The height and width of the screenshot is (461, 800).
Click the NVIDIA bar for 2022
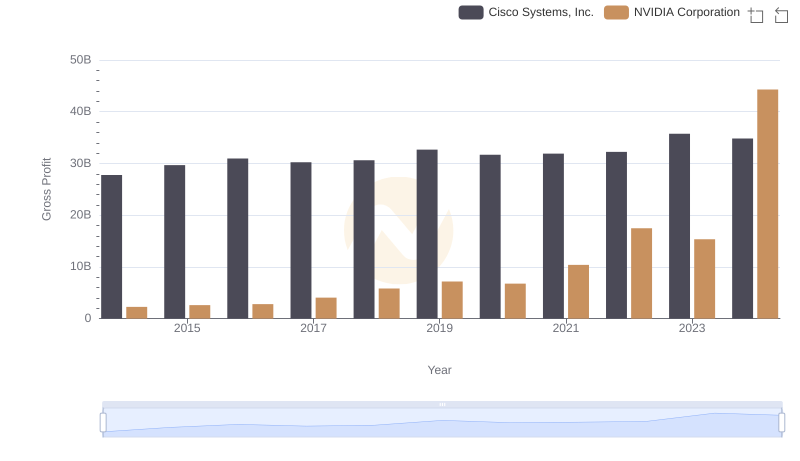pyautogui.click(x=641, y=273)
